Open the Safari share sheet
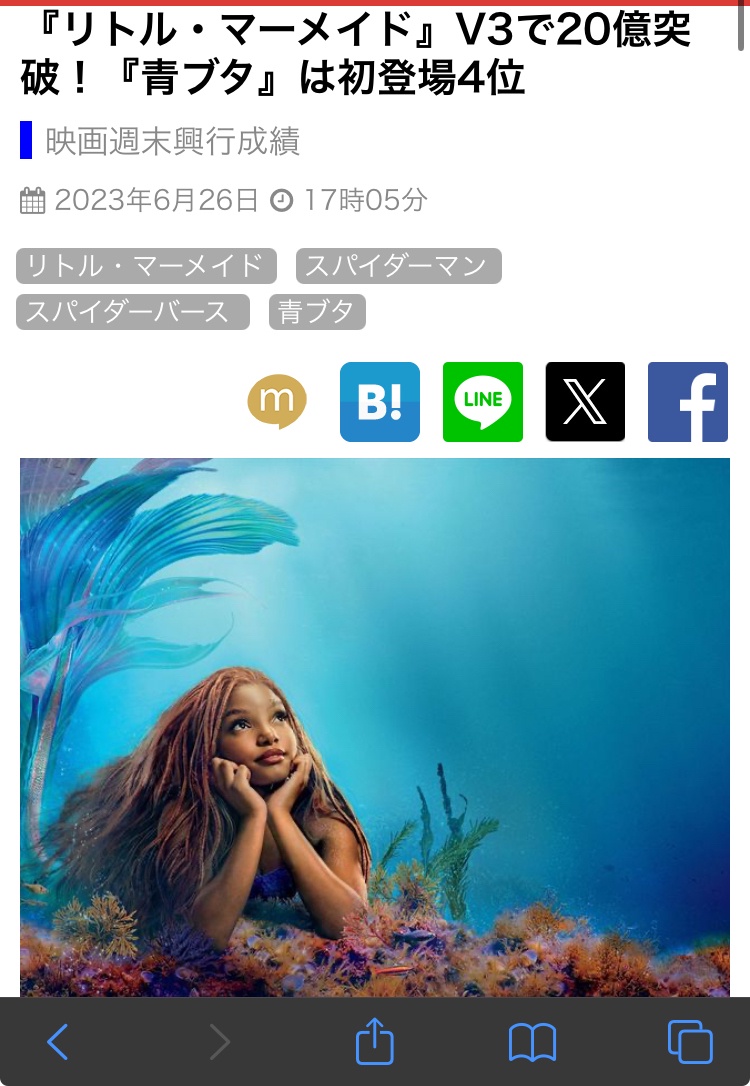This screenshot has width=750, height=1086. 375,1040
